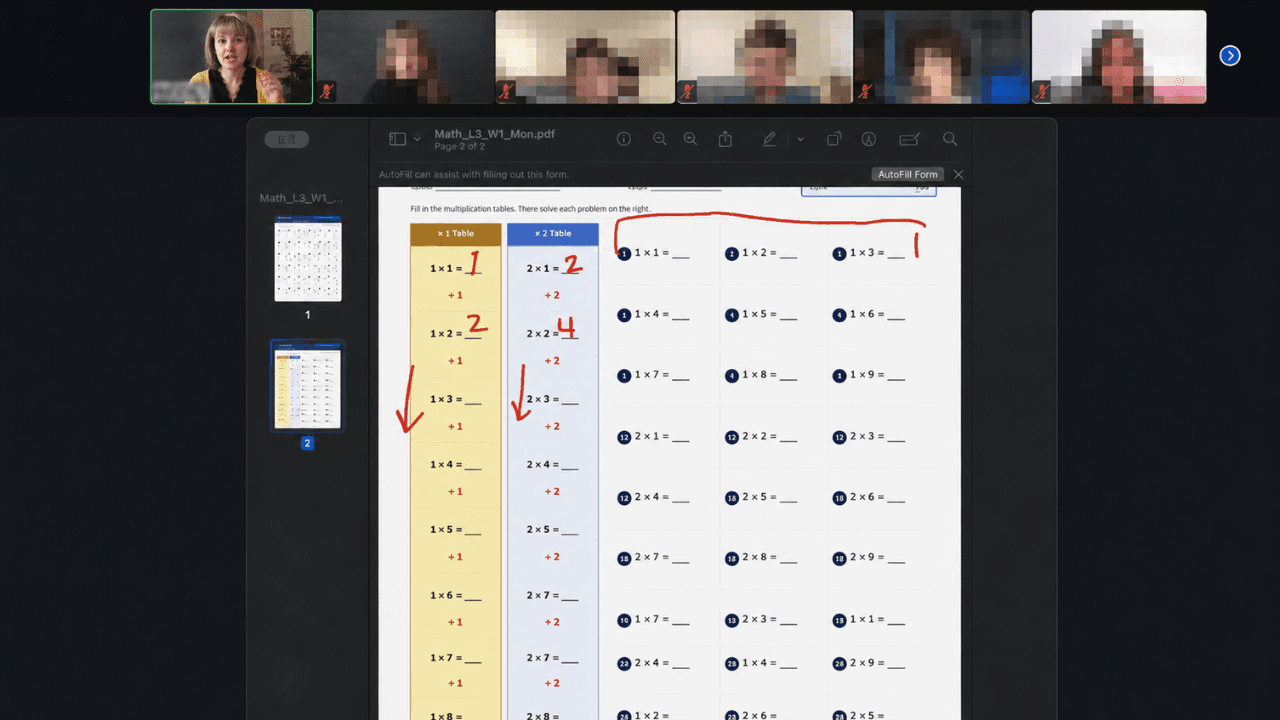Open search in the PDF toolbar
Screen dimensions: 1280x720
[950, 139]
